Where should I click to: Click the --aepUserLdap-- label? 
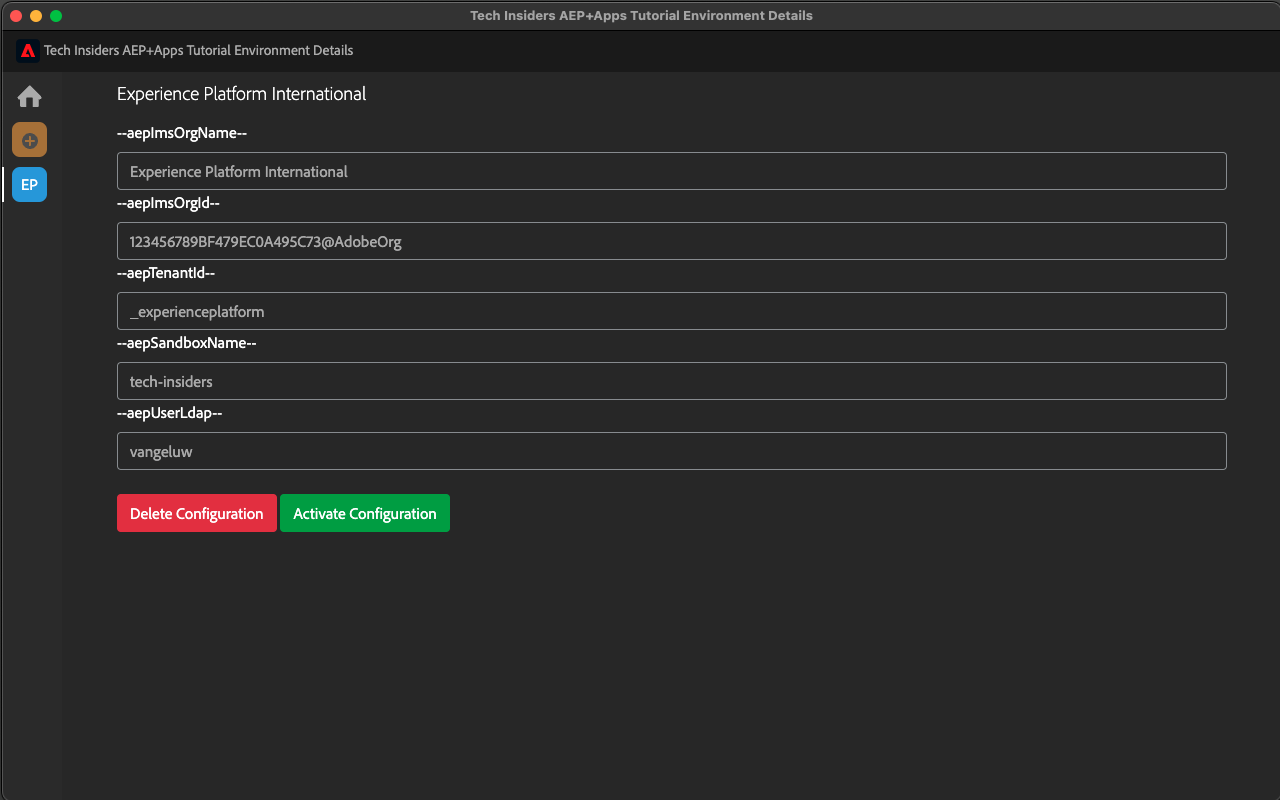point(169,413)
